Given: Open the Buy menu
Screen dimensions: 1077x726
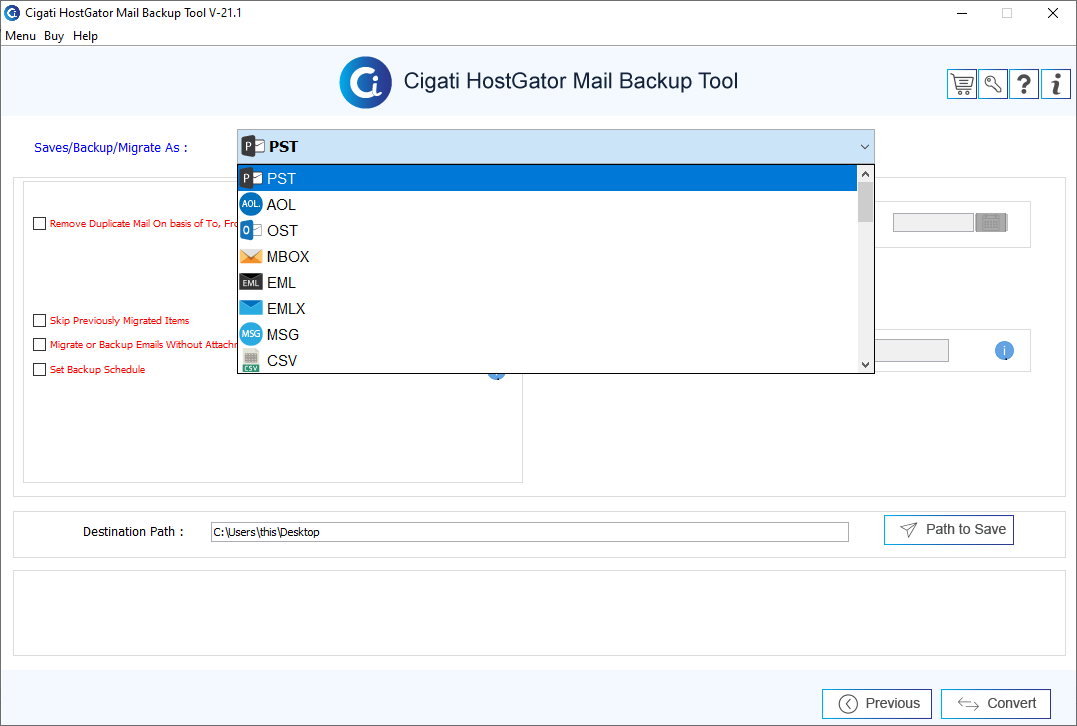Looking at the screenshot, I should 54,36.
